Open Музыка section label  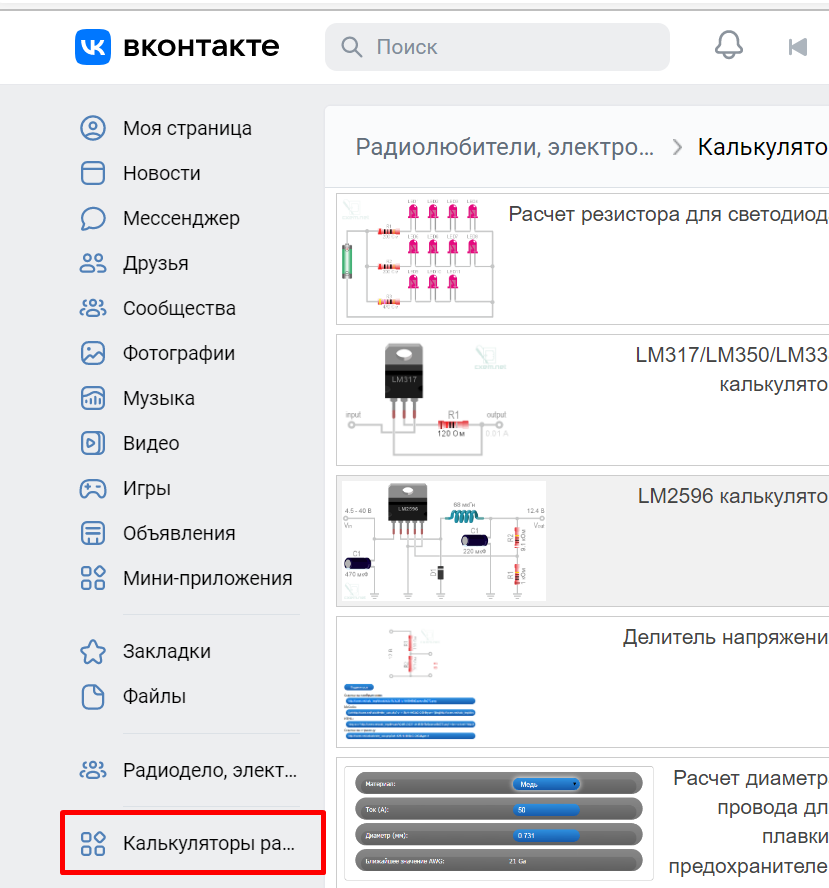159,398
